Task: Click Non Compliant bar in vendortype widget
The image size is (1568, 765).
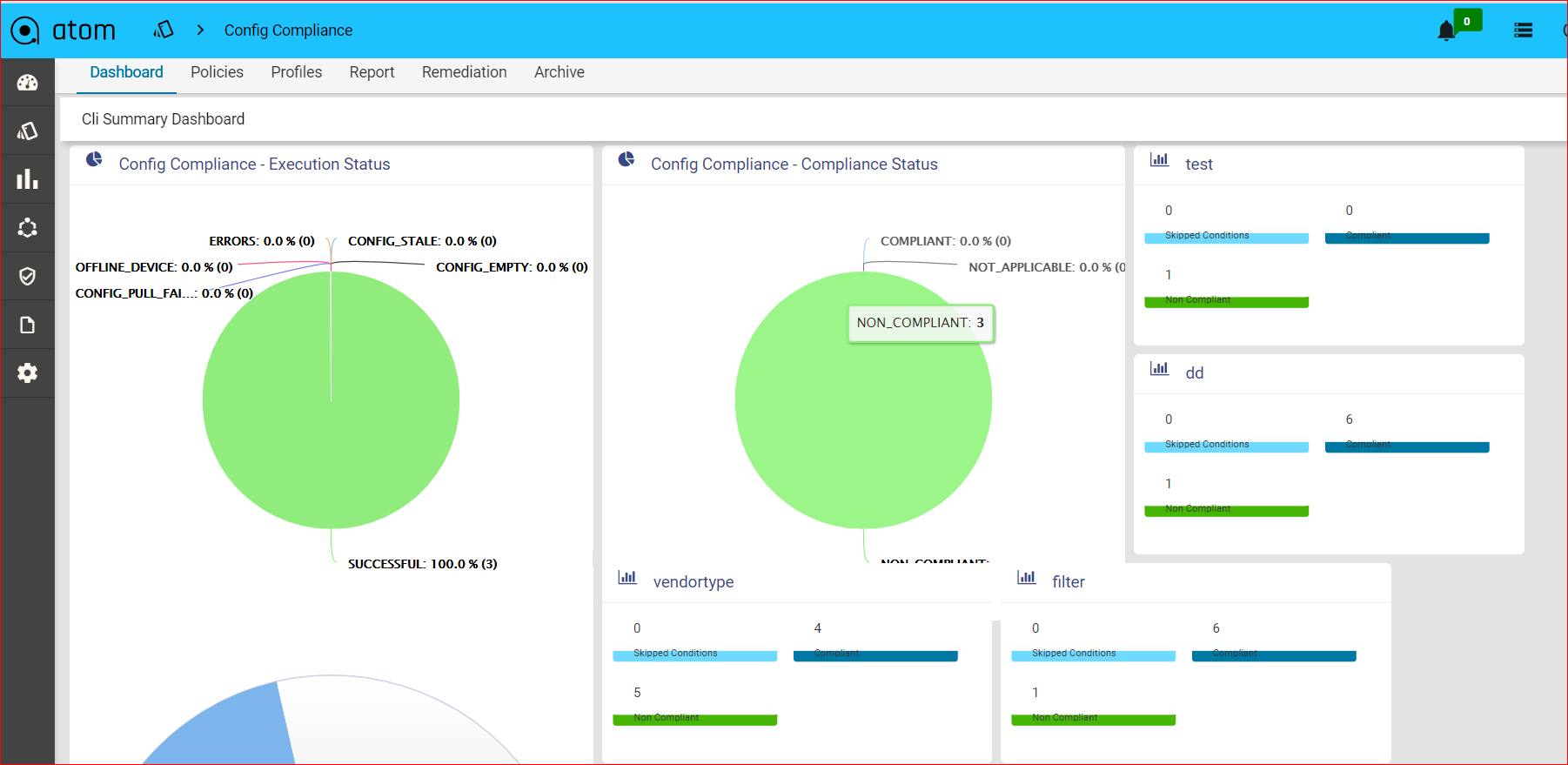Action: click(x=694, y=720)
